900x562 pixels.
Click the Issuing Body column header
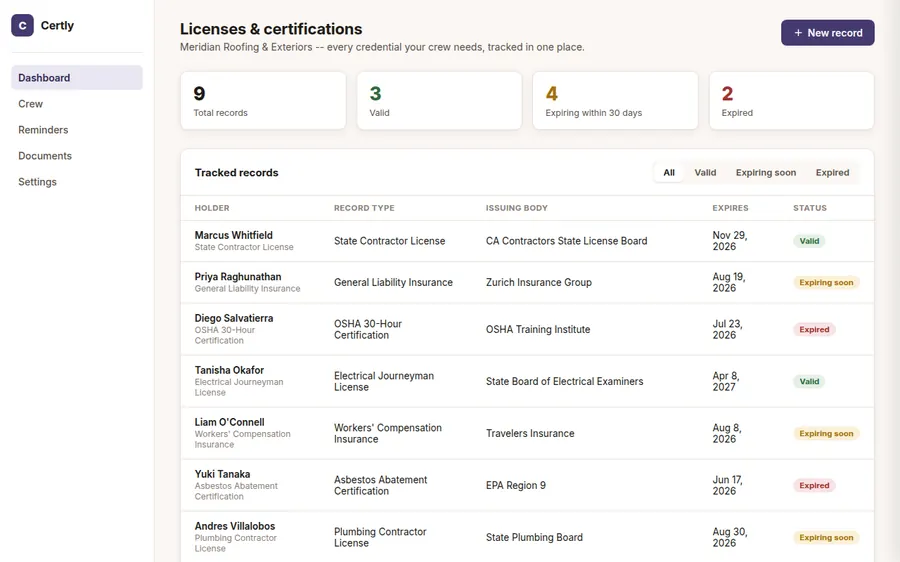(517, 208)
